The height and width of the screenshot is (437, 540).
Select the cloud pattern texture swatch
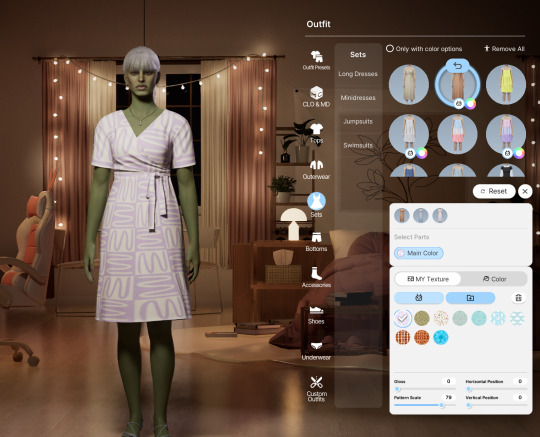point(517,319)
